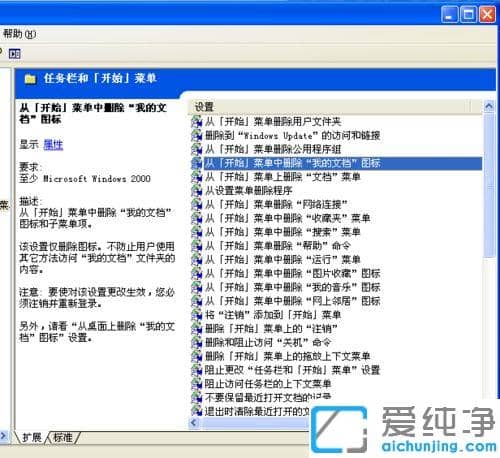Select 从「开始」菜单中删除"运行"菜单 policy
The image size is (500, 458).
point(282,259)
